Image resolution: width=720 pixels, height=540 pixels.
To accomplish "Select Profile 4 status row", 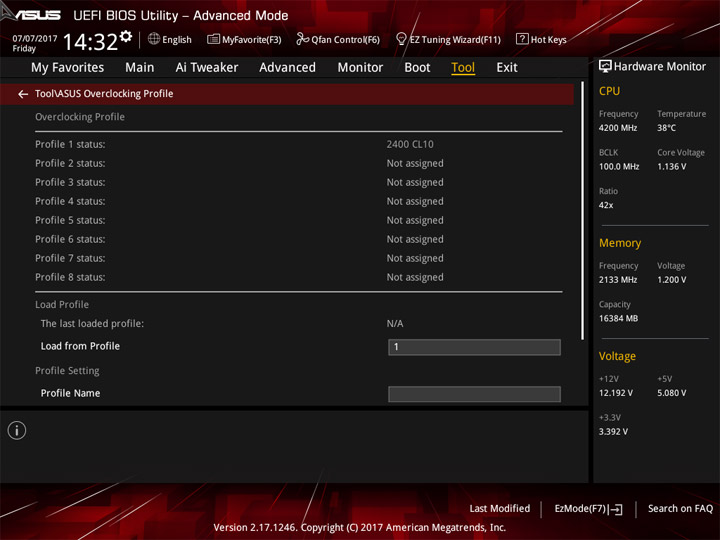I will [298, 201].
